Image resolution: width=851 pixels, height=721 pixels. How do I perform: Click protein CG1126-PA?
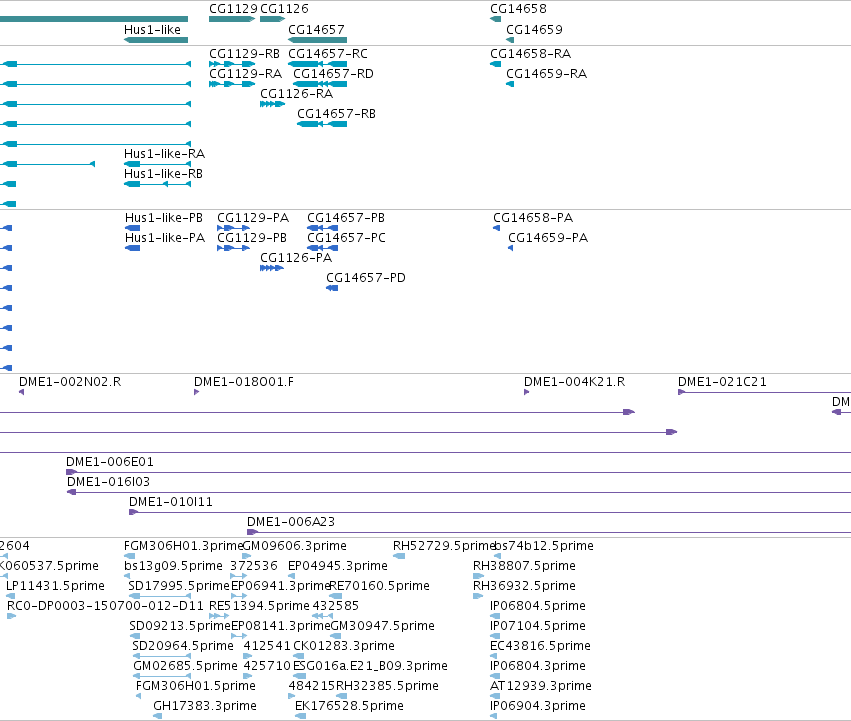click(x=272, y=268)
